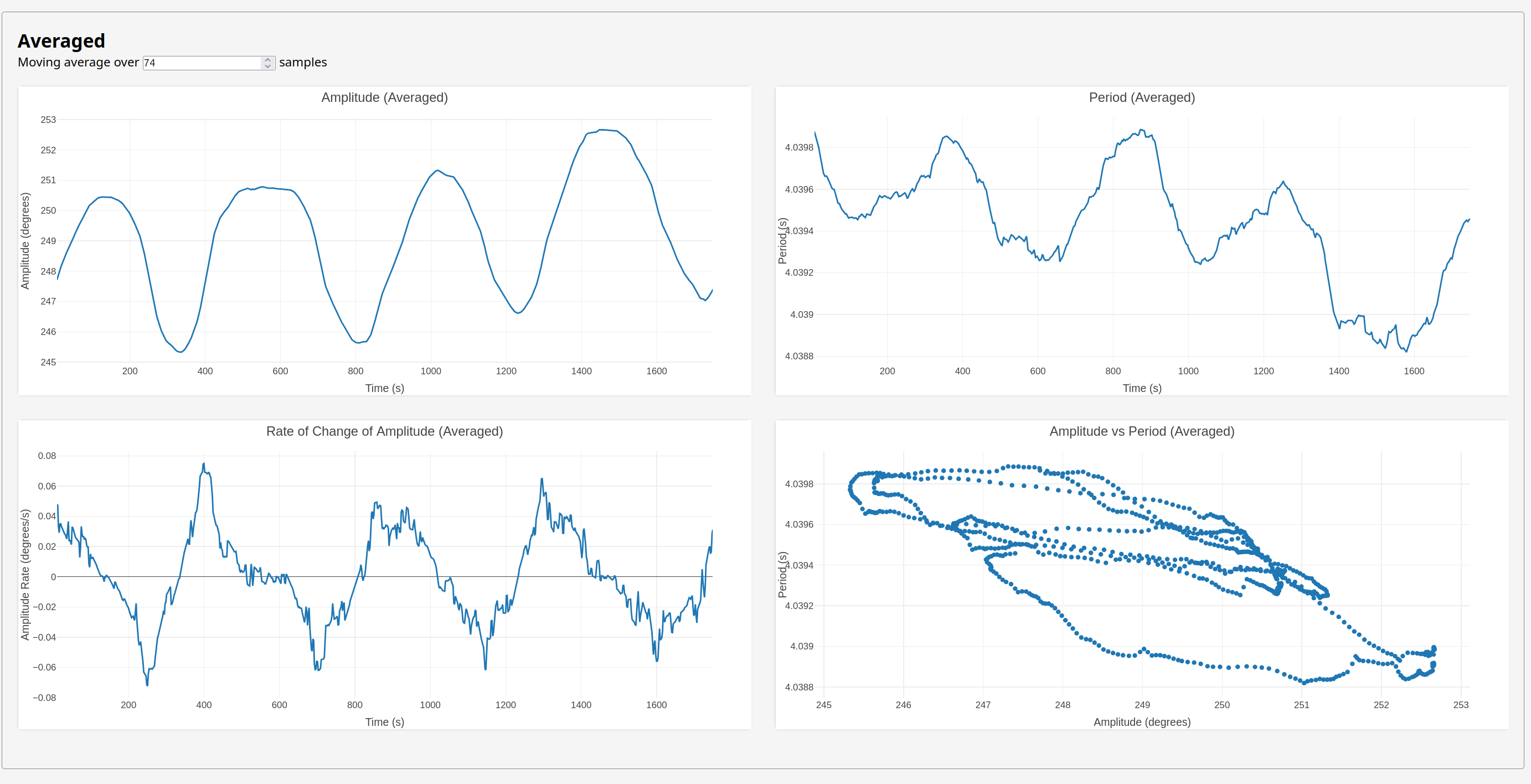This screenshot has height=784, width=1531.
Task: Click the 253 tick on Amplitude y-axis
Action: (48, 120)
